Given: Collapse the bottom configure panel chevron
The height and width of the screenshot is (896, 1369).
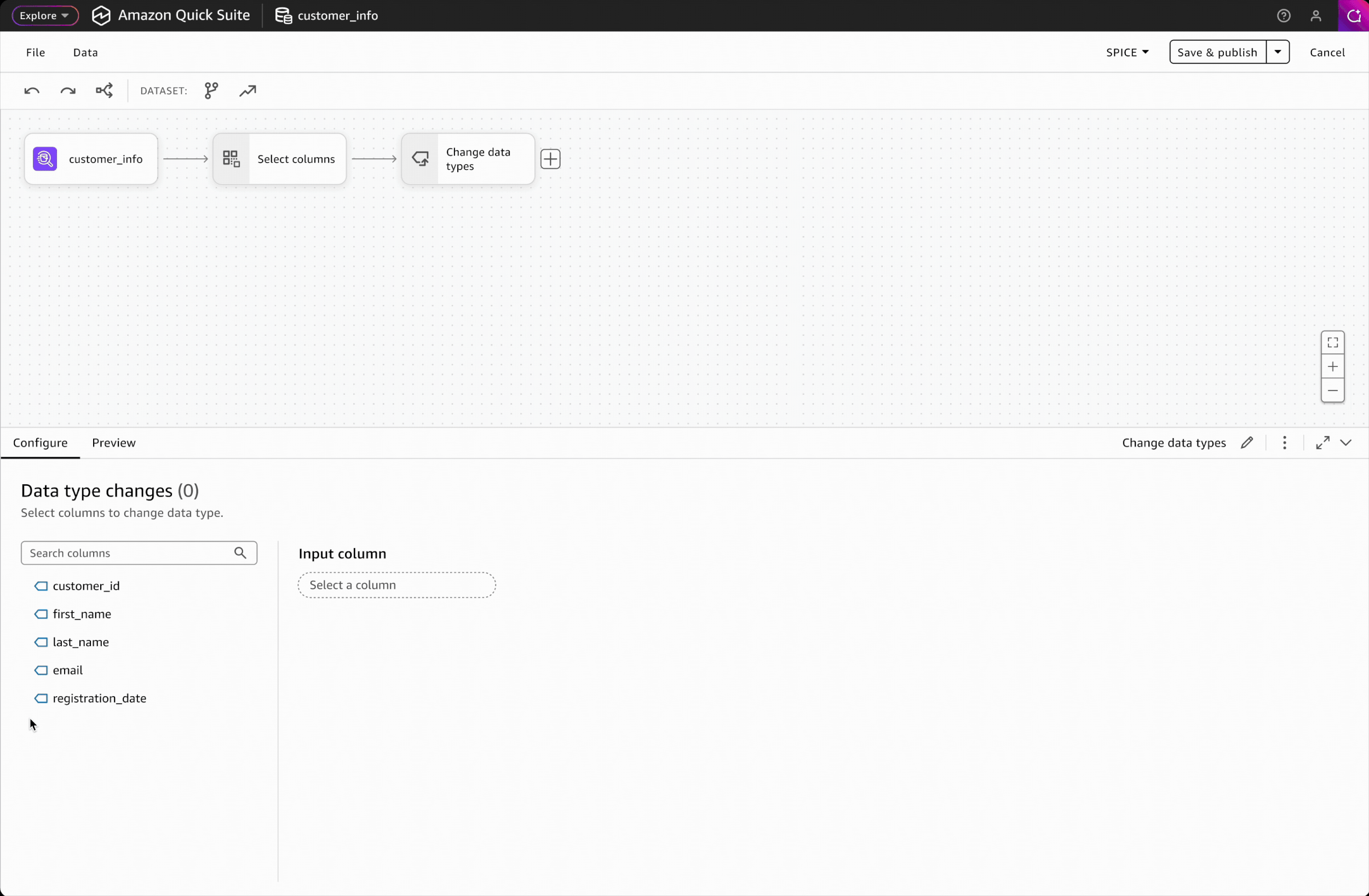Looking at the screenshot, I should click(x=1346, y=443).
